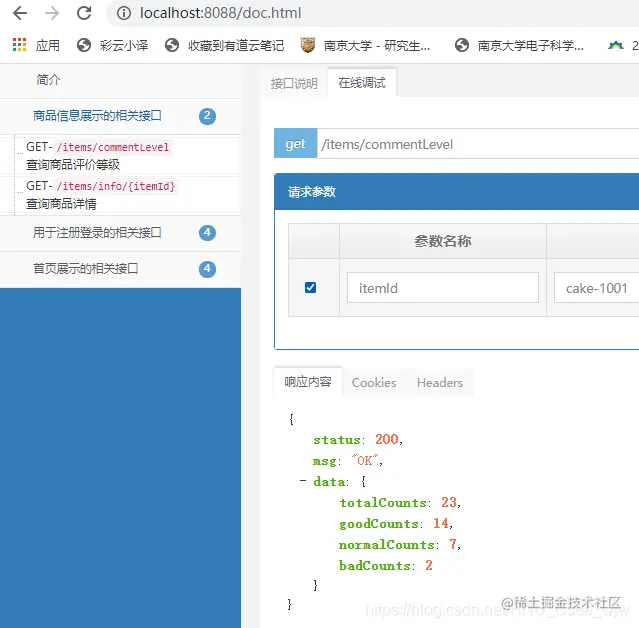Click the badCounts value 2
The height and width of the screenshot is (628, 639).
[x=429, y=565]
